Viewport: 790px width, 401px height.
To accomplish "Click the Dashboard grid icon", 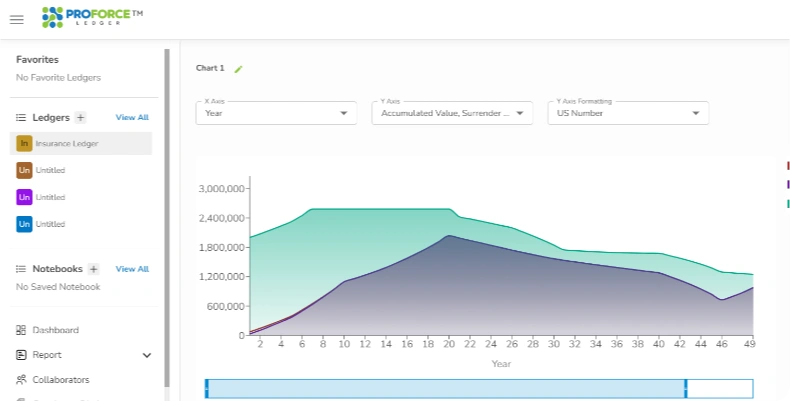I will (x=21, y=330).
